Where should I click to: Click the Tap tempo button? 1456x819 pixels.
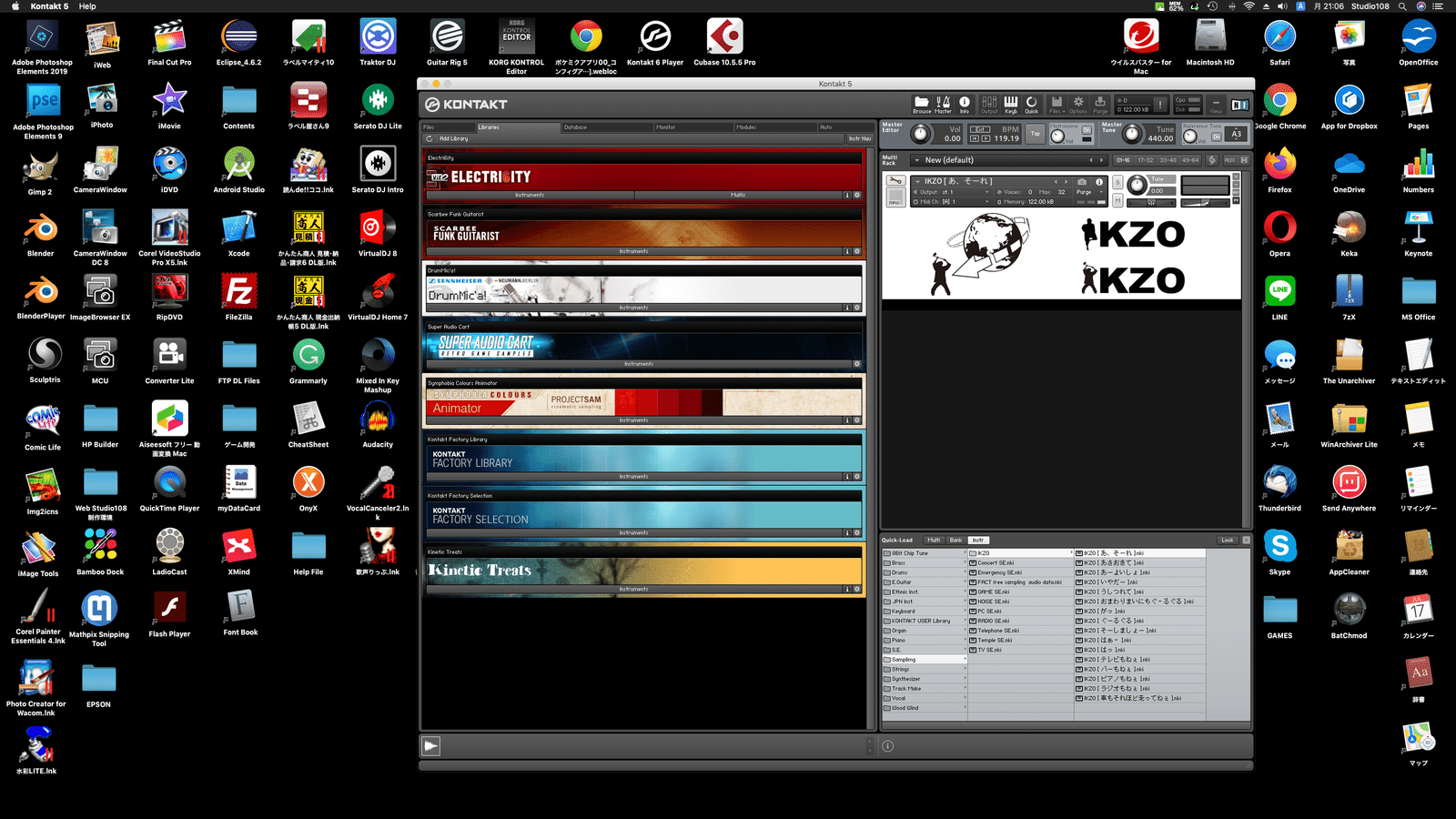point(1036,134)
